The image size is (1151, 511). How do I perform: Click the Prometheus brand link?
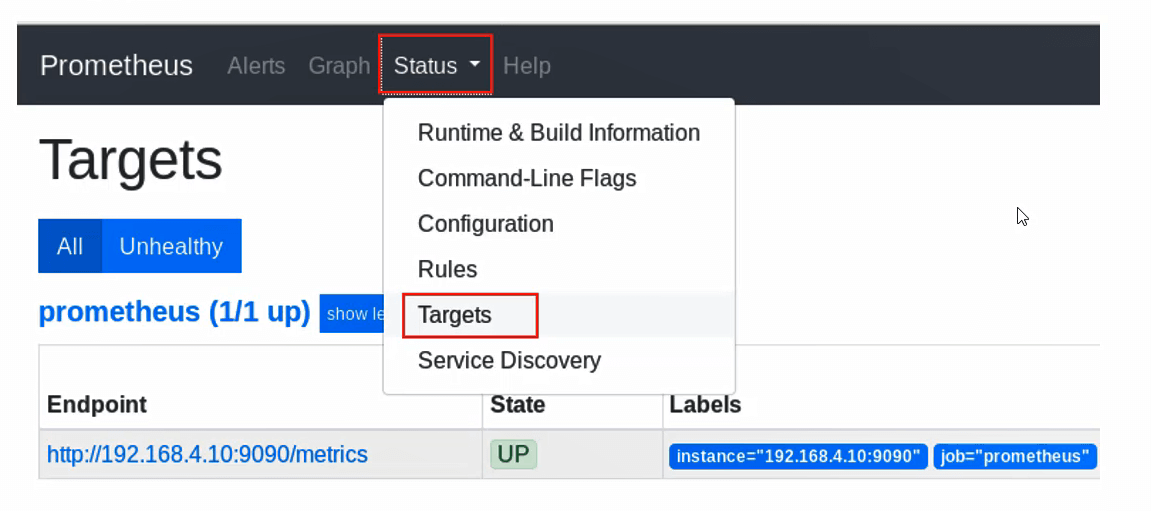click(116, 65)
